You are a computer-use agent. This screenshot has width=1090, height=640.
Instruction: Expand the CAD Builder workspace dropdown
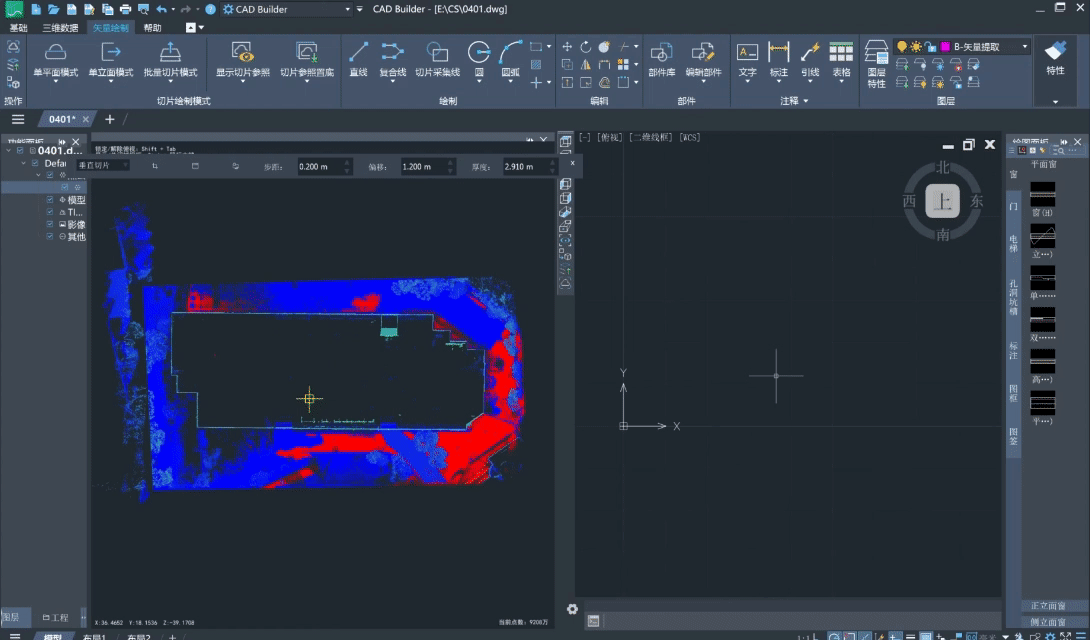click(347, 9)
